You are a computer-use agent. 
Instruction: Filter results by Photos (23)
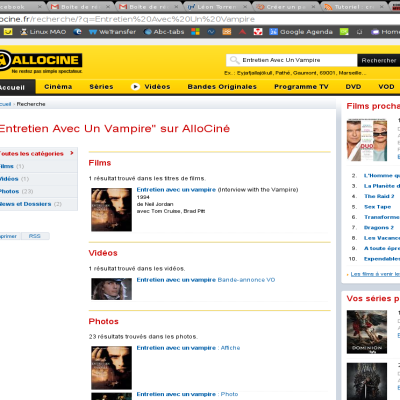pos(38,191)
